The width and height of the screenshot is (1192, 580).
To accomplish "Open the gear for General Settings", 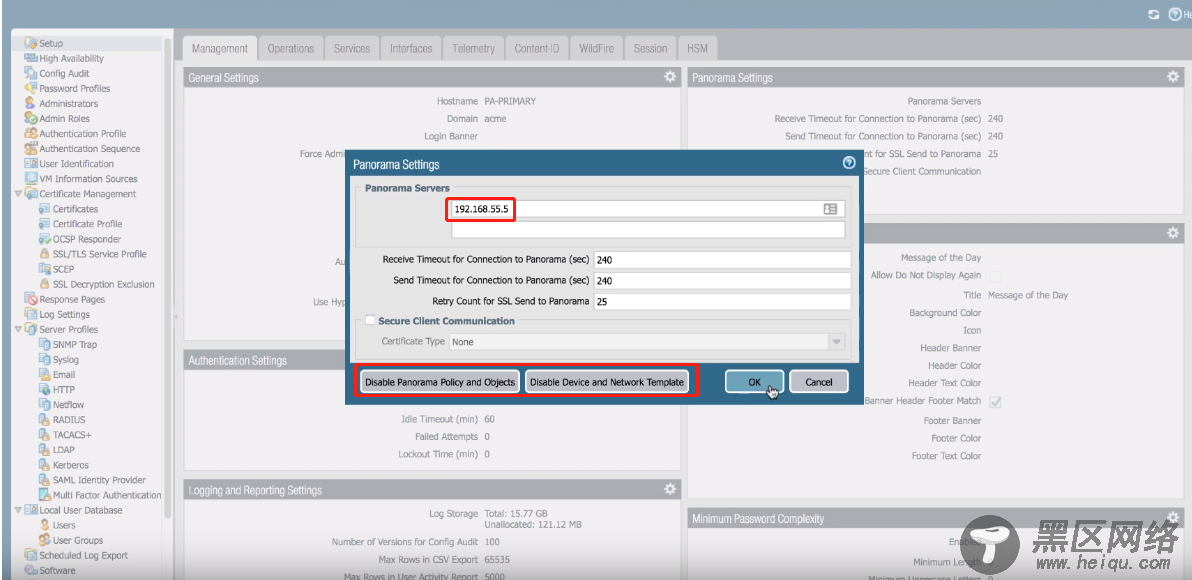I will (x=670, y=77).
